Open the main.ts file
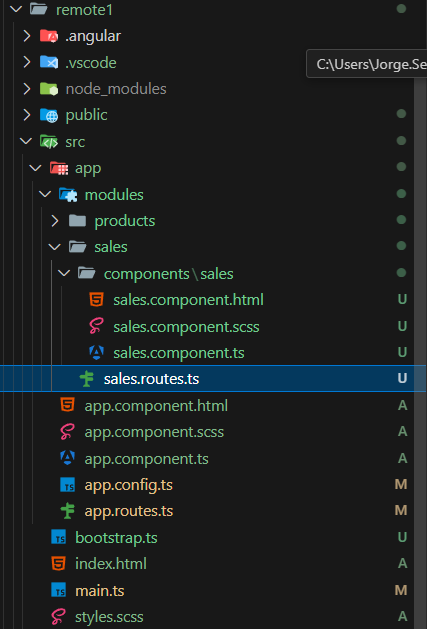This screenshot has width=427, height=629. 214,590
